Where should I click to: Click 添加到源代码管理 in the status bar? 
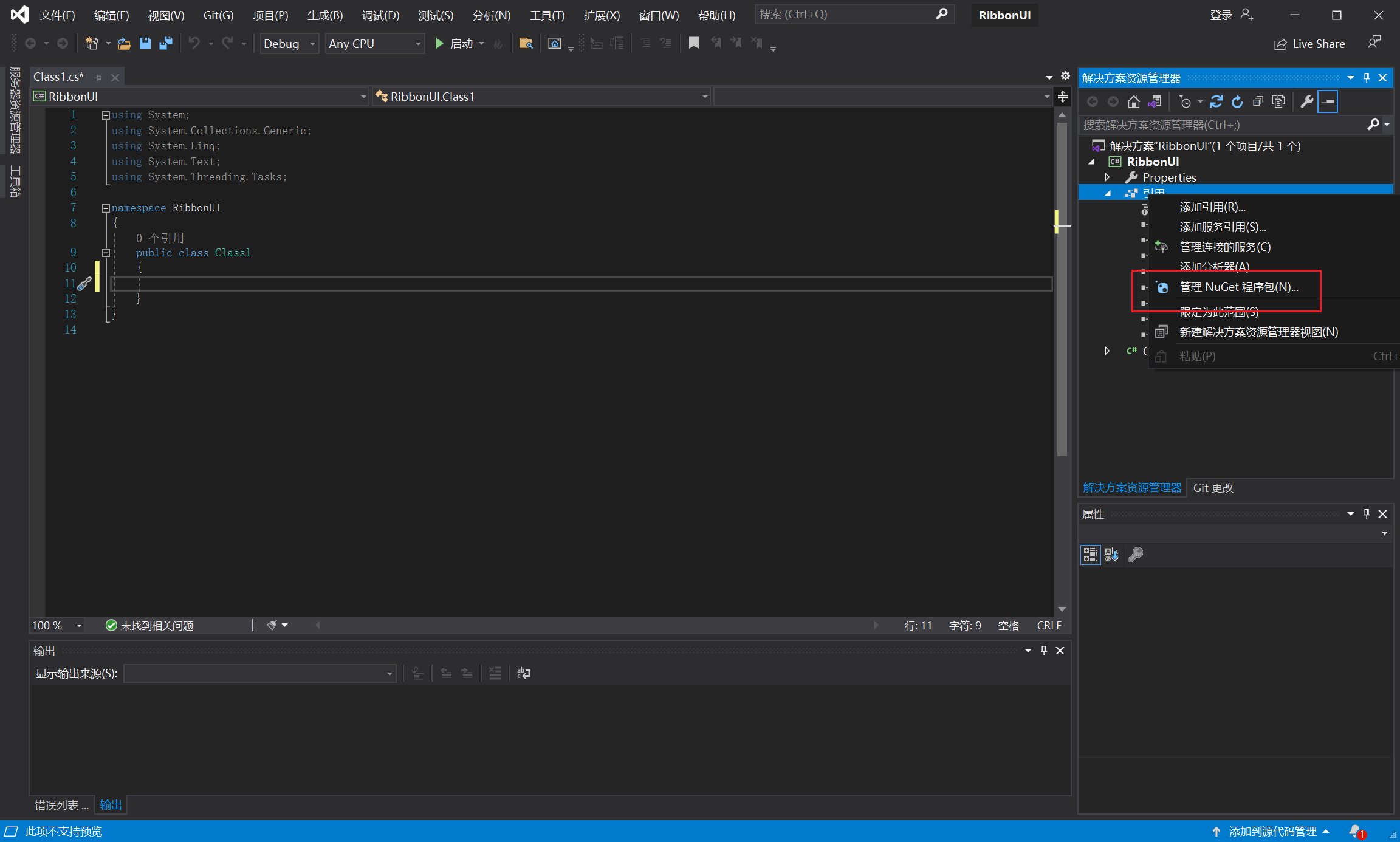click(1272, 831)
